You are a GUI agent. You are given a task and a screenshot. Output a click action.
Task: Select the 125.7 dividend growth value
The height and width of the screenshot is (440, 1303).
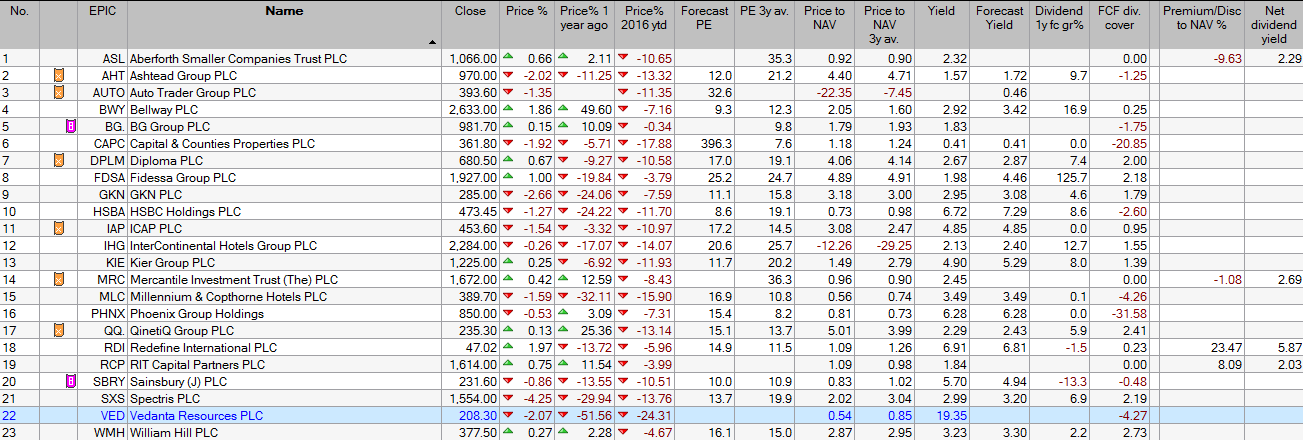[x=1071, y=178]
